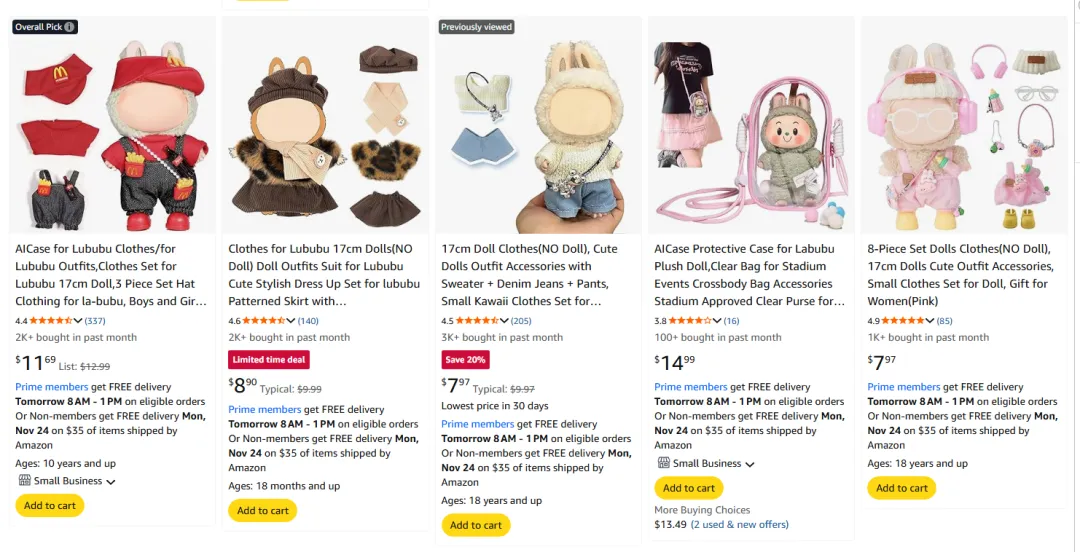
Task: Add the $11.69 AICase clothes set to cart
Action: click(x=49, y=506)
